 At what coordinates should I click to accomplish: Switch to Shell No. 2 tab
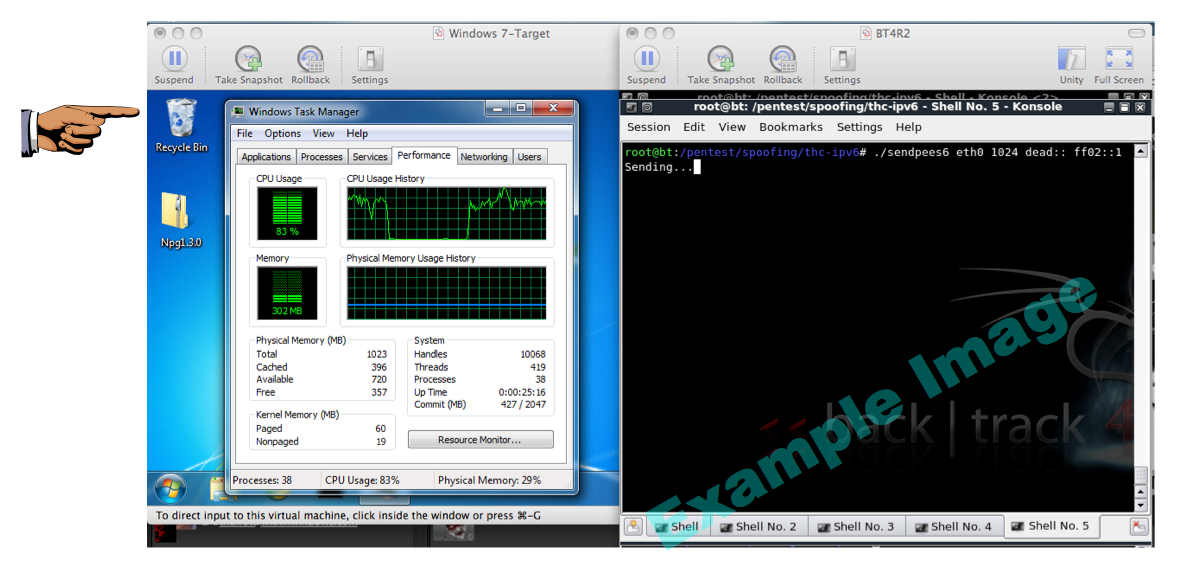tap(758, 527)
